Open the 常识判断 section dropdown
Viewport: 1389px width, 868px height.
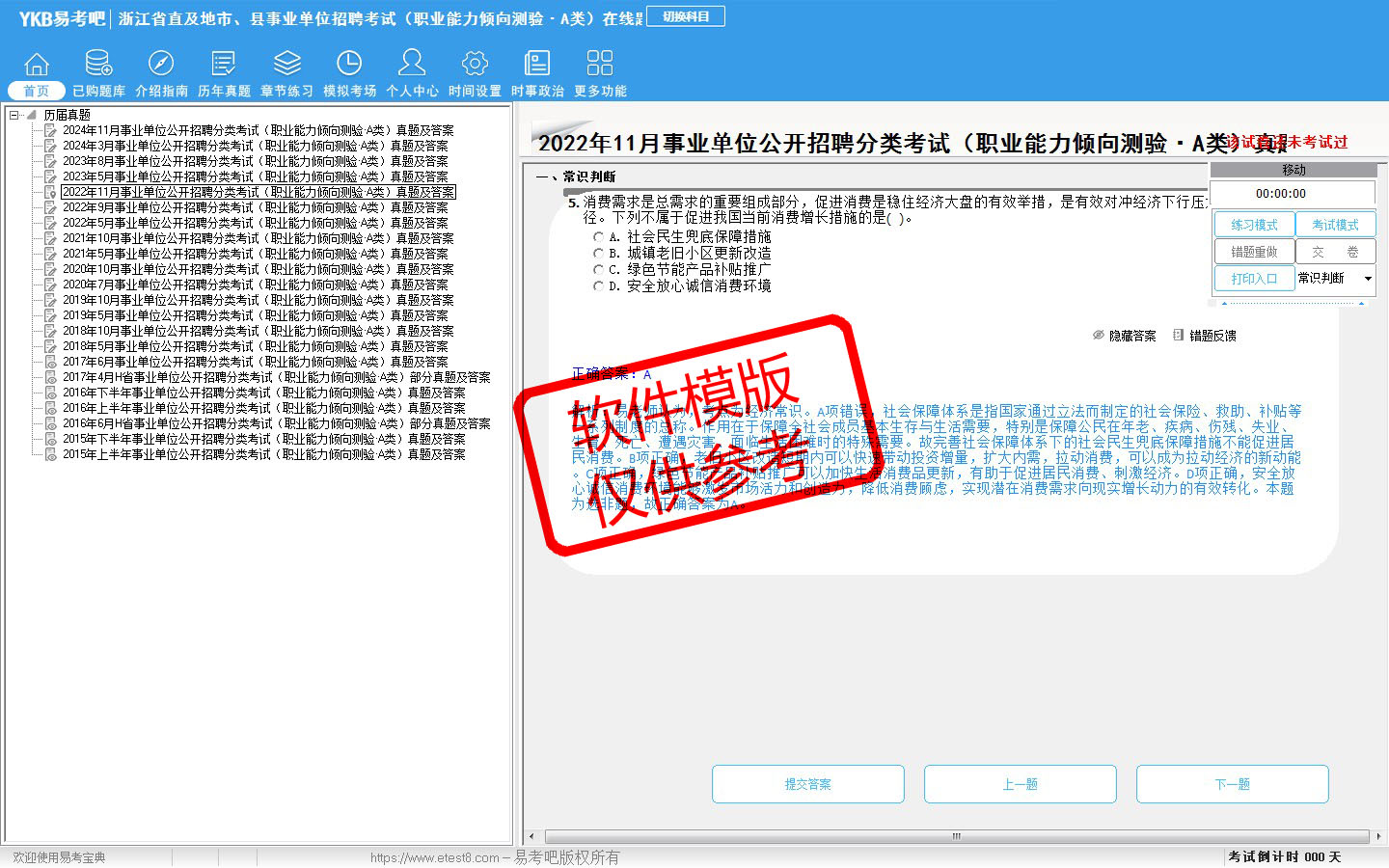pyautogui.click(x=1367, y=279)
